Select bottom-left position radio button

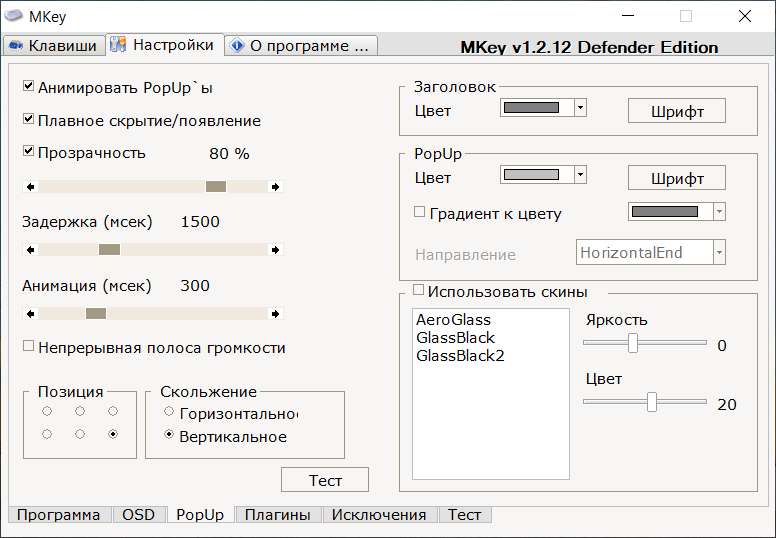(47, 434)
